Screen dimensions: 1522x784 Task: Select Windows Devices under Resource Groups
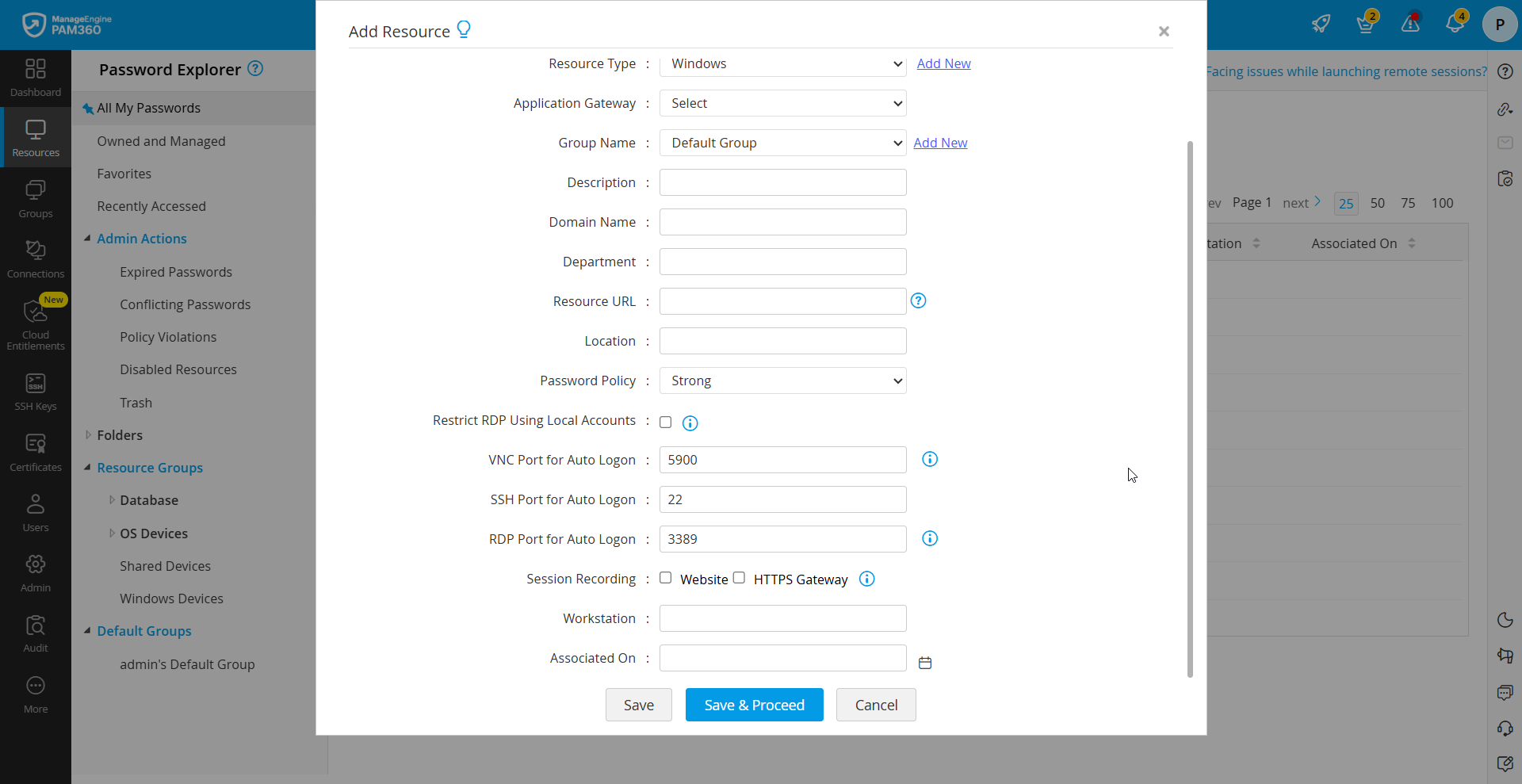click(171, 598)
